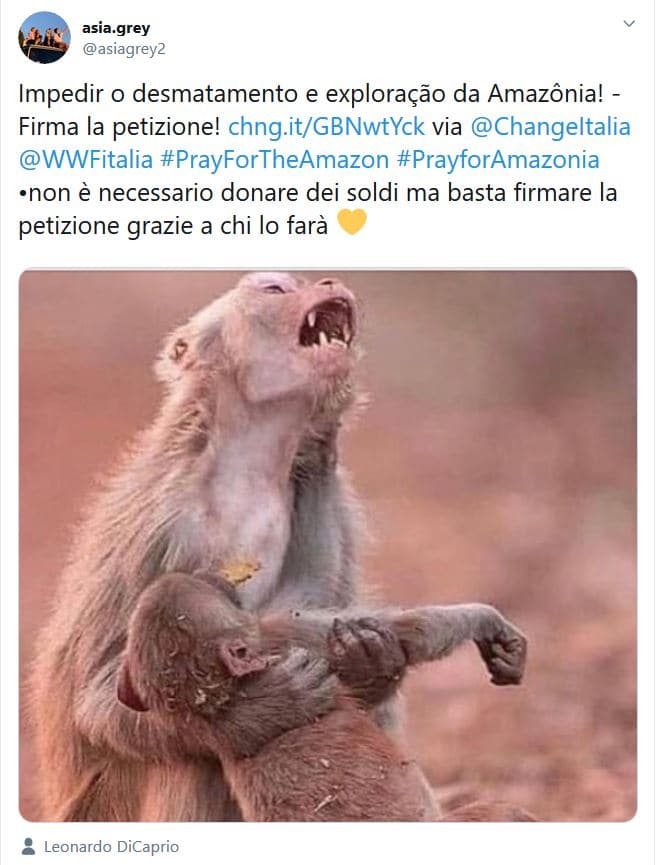The width and height of the screenshot is (658, 865).
Task: Open the Leonardo DiCaprio tagged user
Action: tap(111, 846)
